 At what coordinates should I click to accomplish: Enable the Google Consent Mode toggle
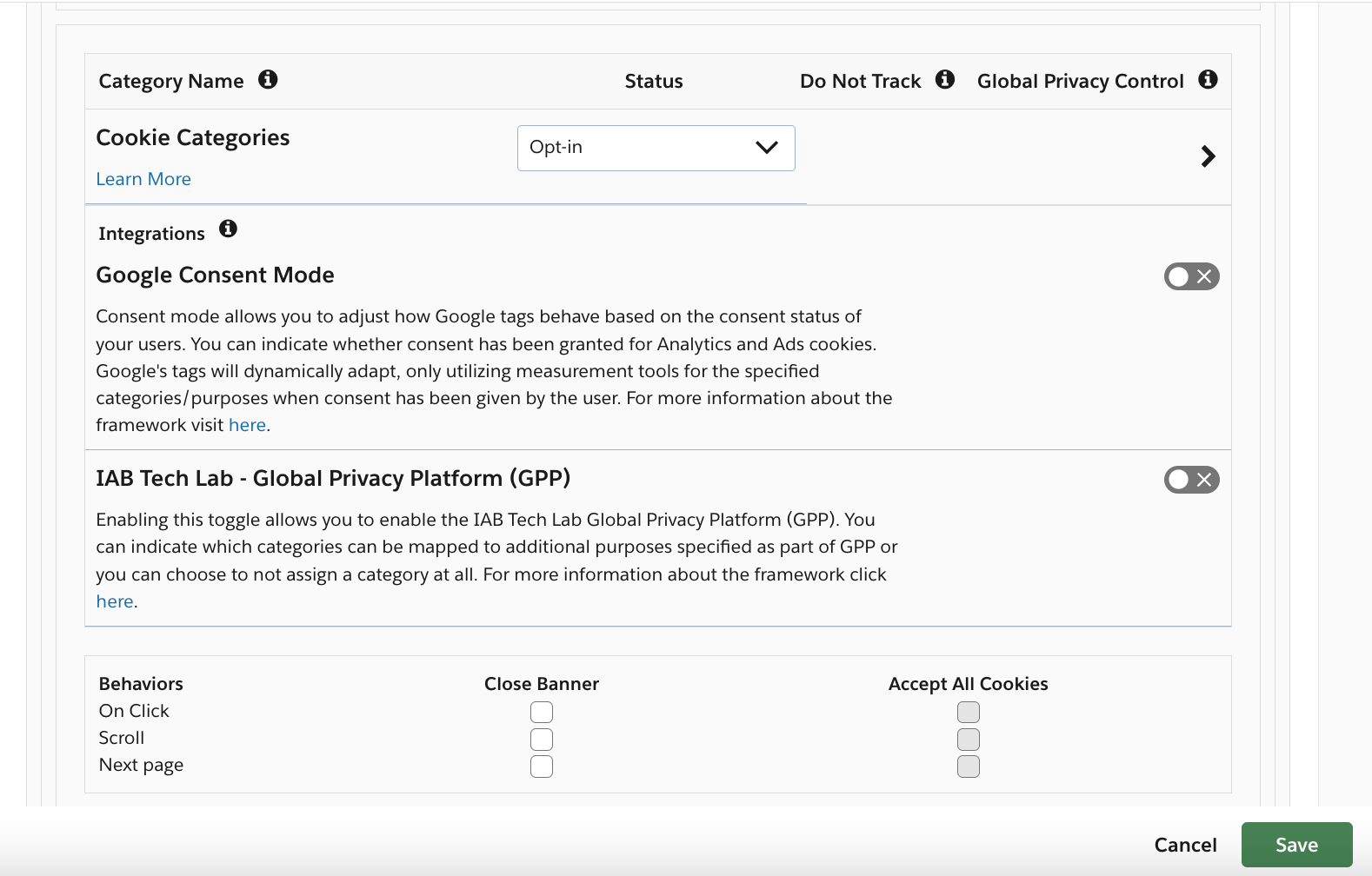tap(1191, 276)
